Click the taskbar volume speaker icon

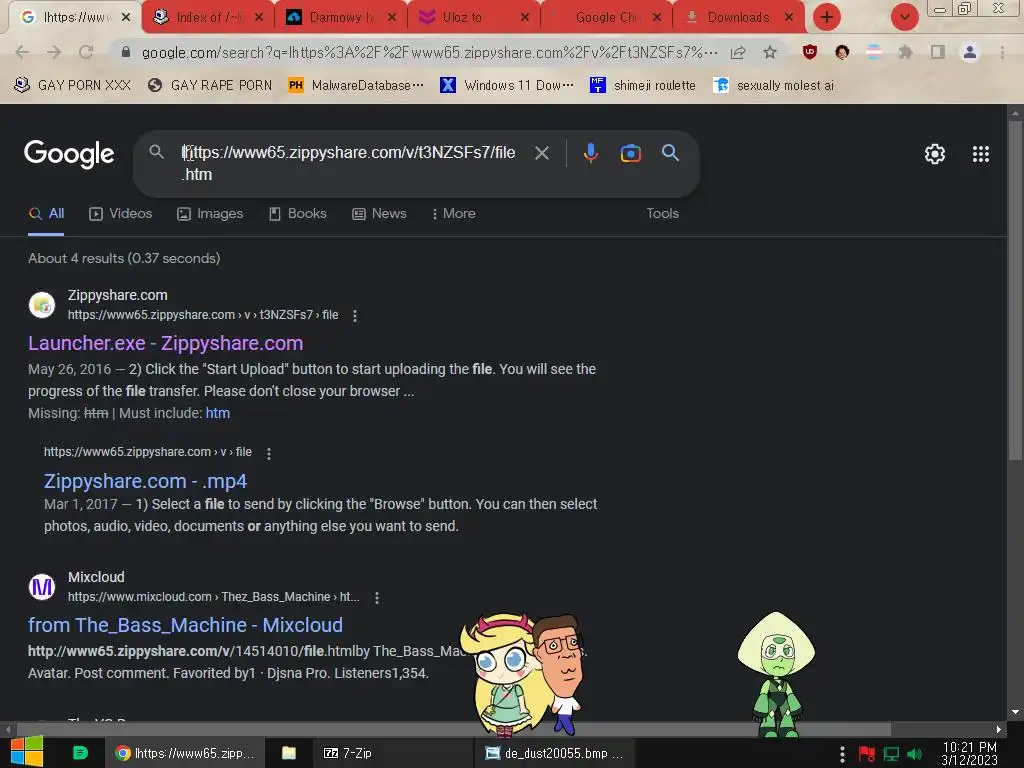[915, 754]
